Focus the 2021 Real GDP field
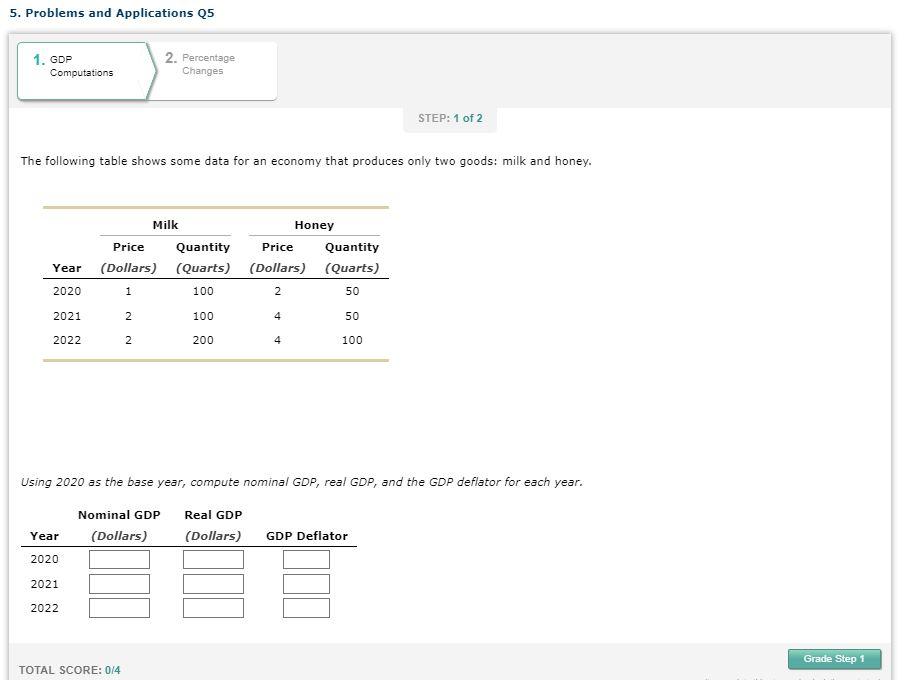 [213, 584]
